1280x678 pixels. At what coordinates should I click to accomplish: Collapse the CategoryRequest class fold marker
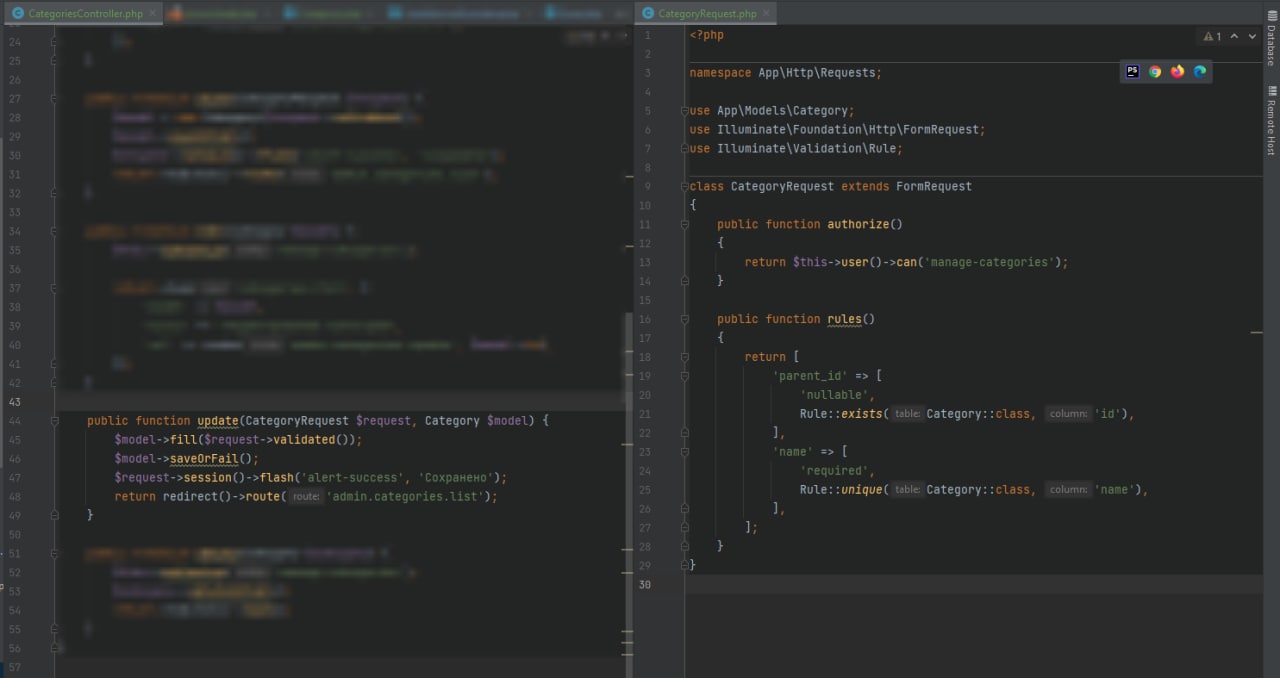686,186
